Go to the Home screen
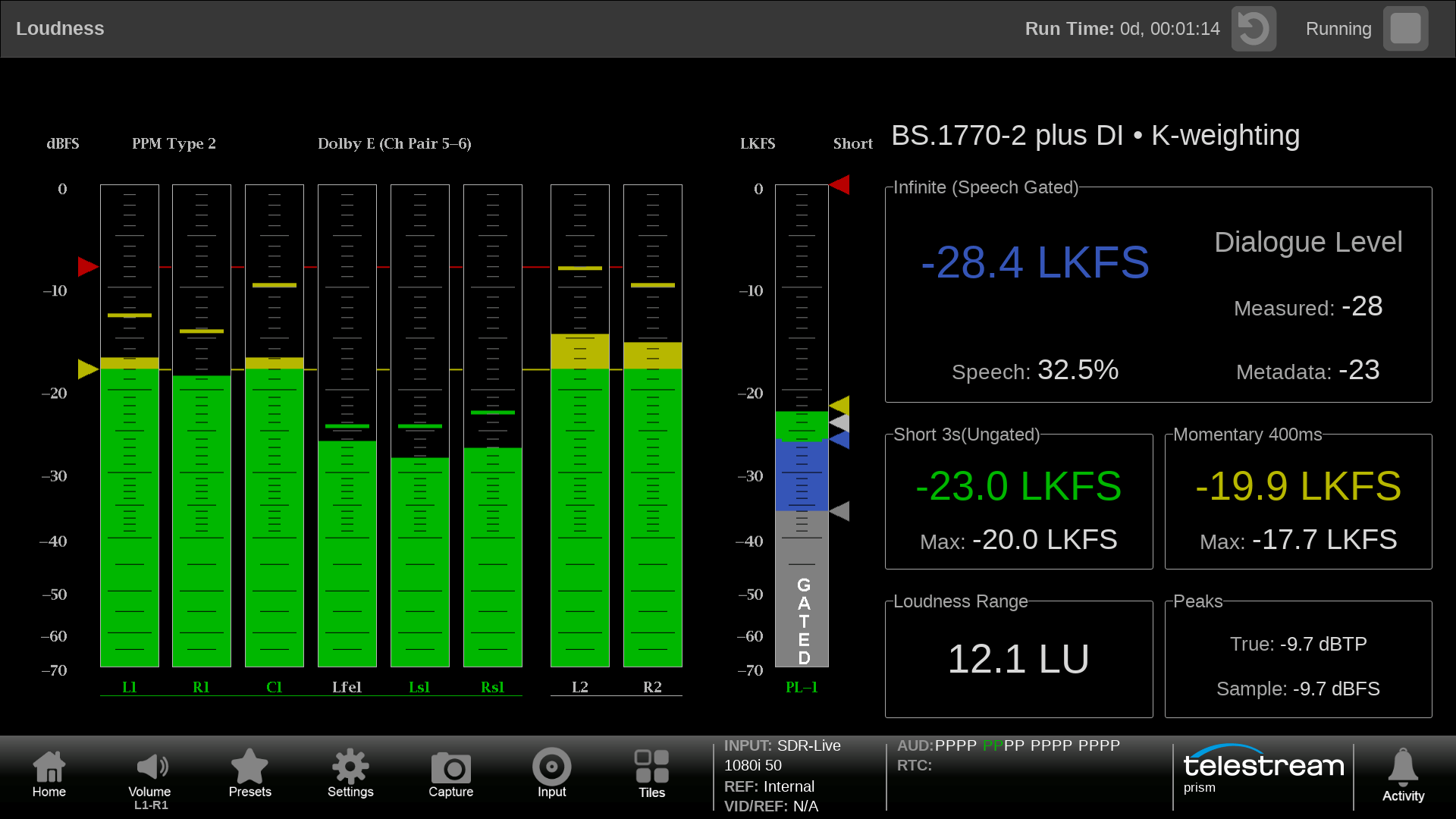Viewport: 1456px width, 819px height. tap(49, 773)
